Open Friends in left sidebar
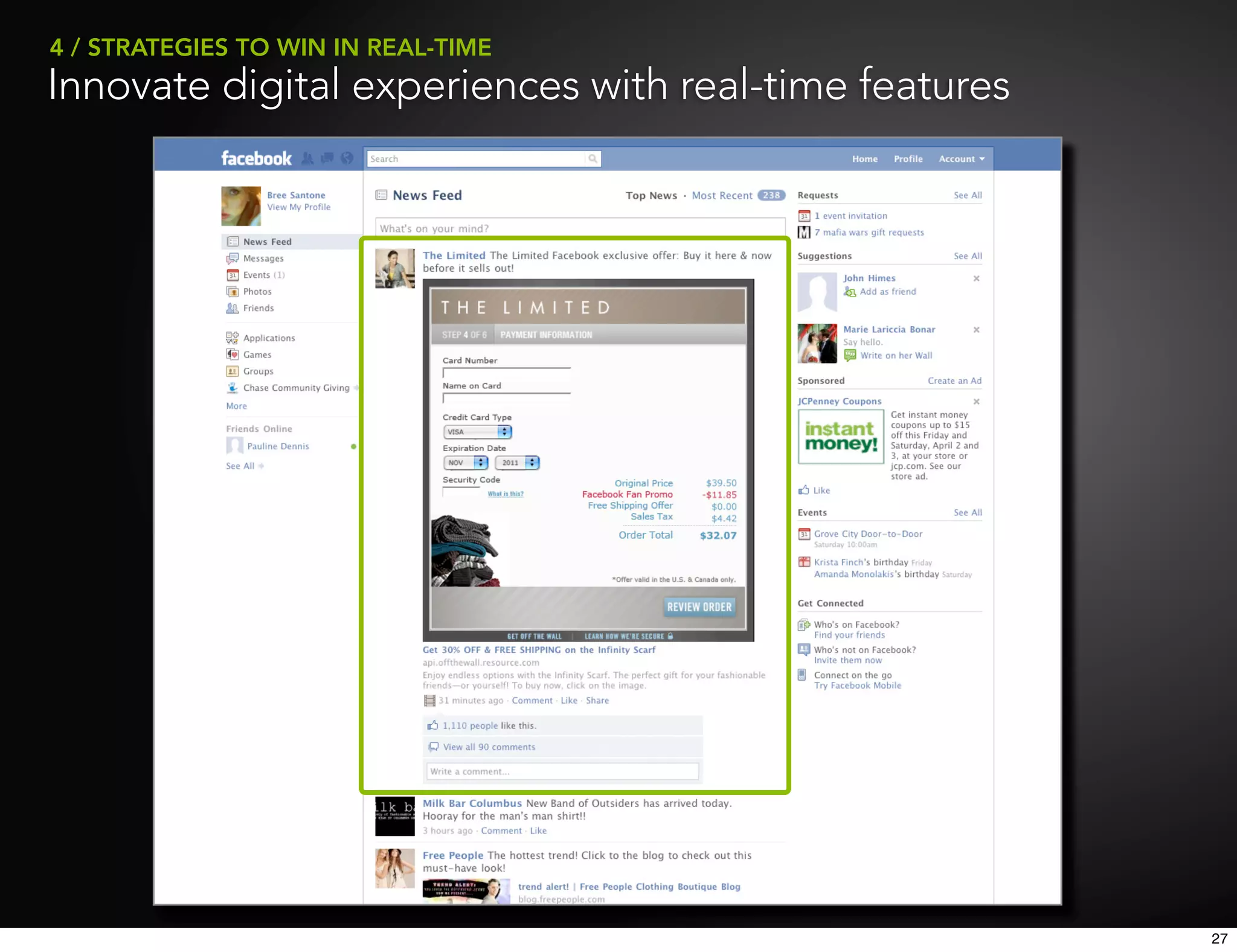This screenshot has height=952, width=1237. tap(259, 308)
